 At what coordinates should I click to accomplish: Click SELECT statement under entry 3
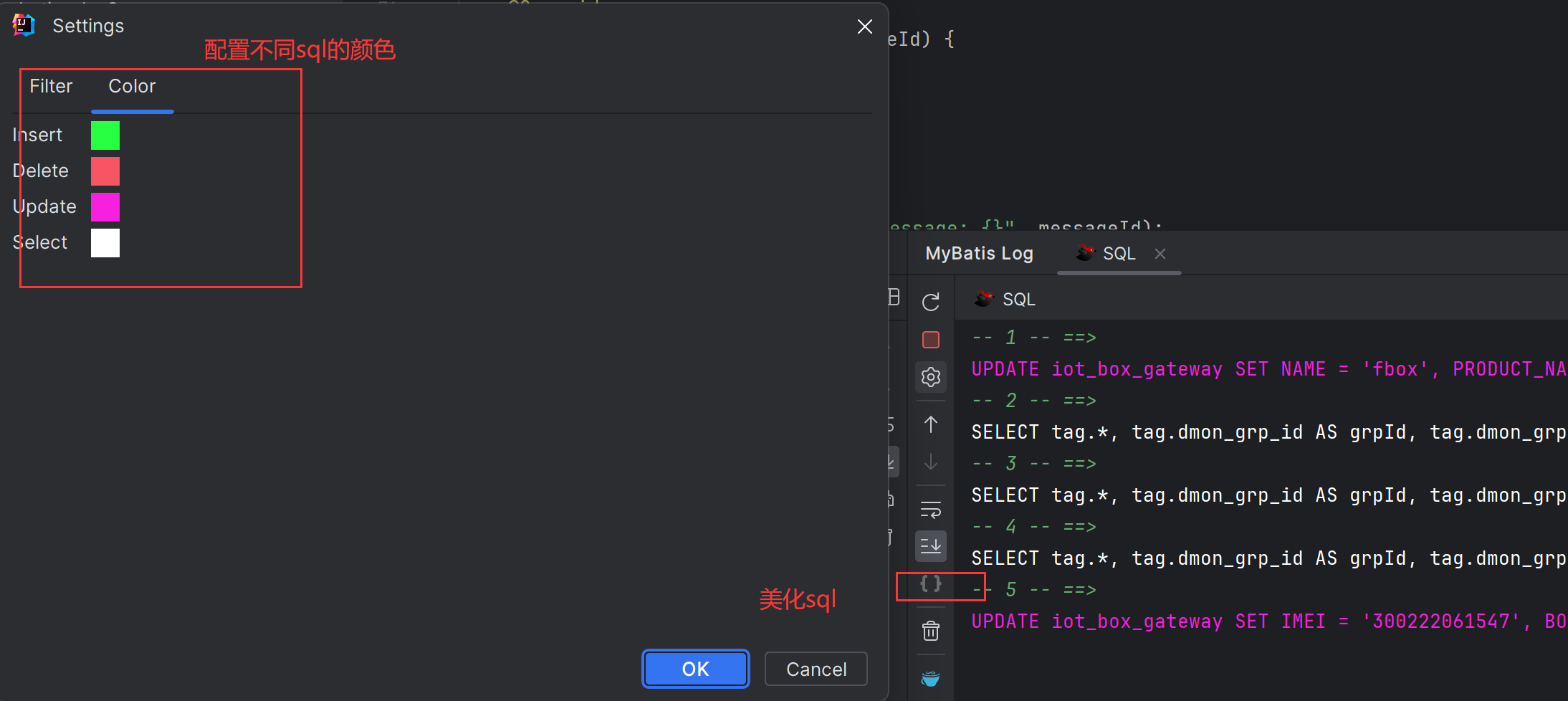coord(1268,495)
